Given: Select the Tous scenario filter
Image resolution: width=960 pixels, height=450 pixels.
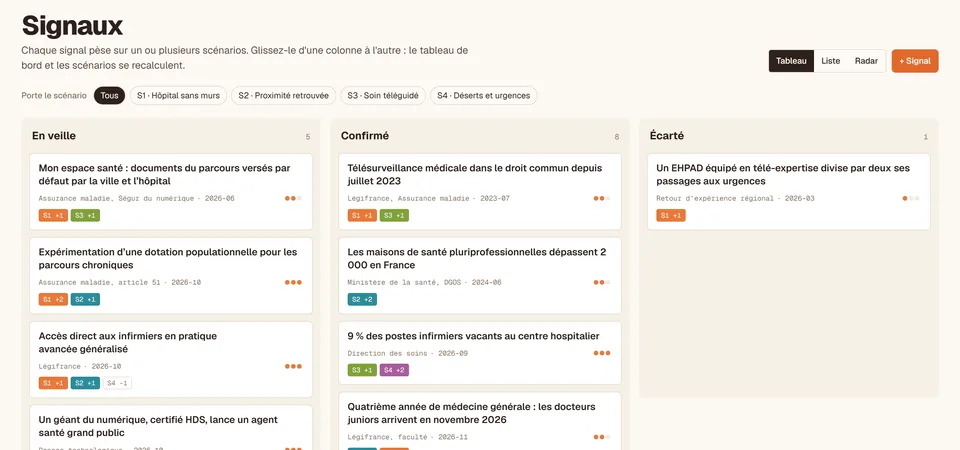Looking at the screenshot, I should tap(110, 96).
